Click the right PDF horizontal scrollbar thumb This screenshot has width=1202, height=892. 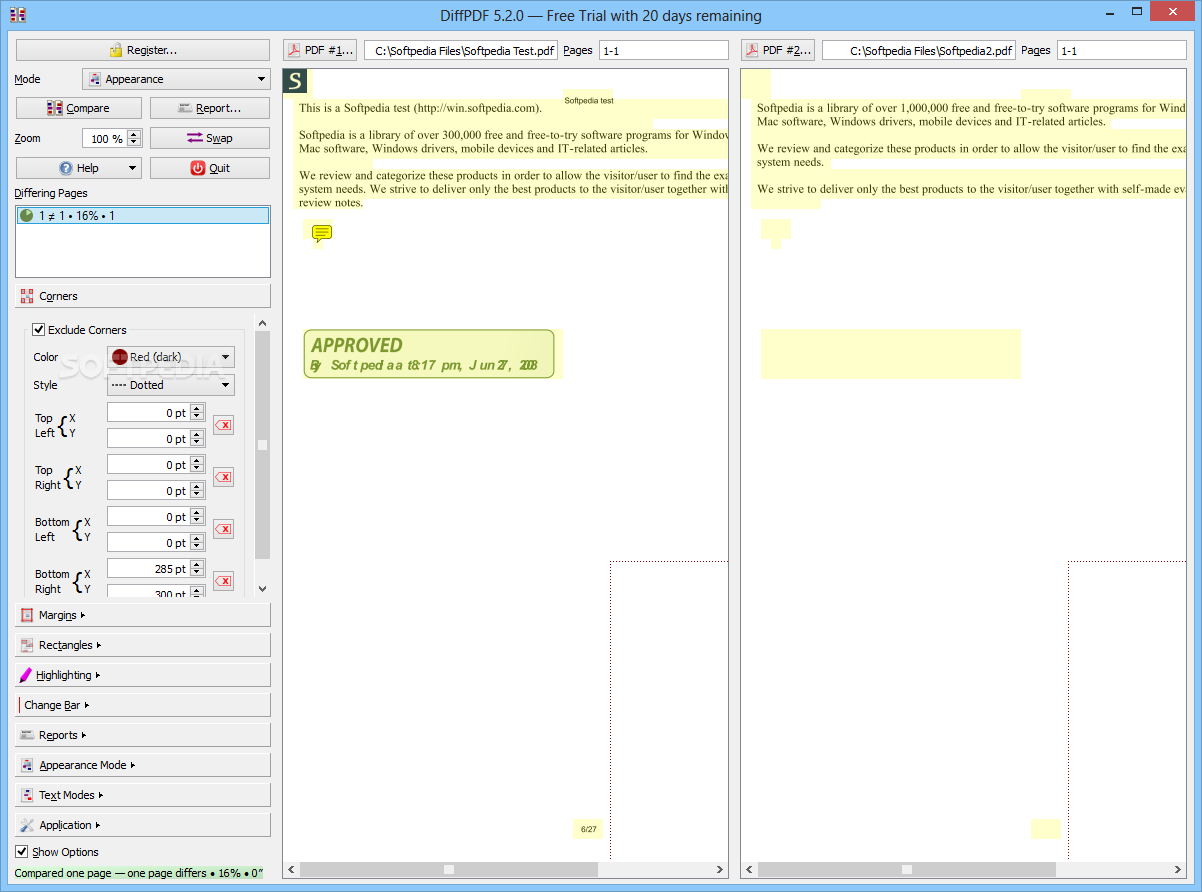(906, 869)
